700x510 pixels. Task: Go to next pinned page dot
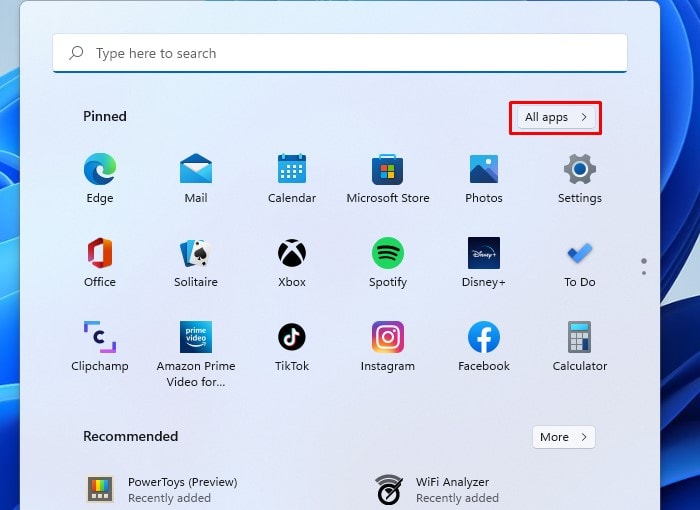644,272
